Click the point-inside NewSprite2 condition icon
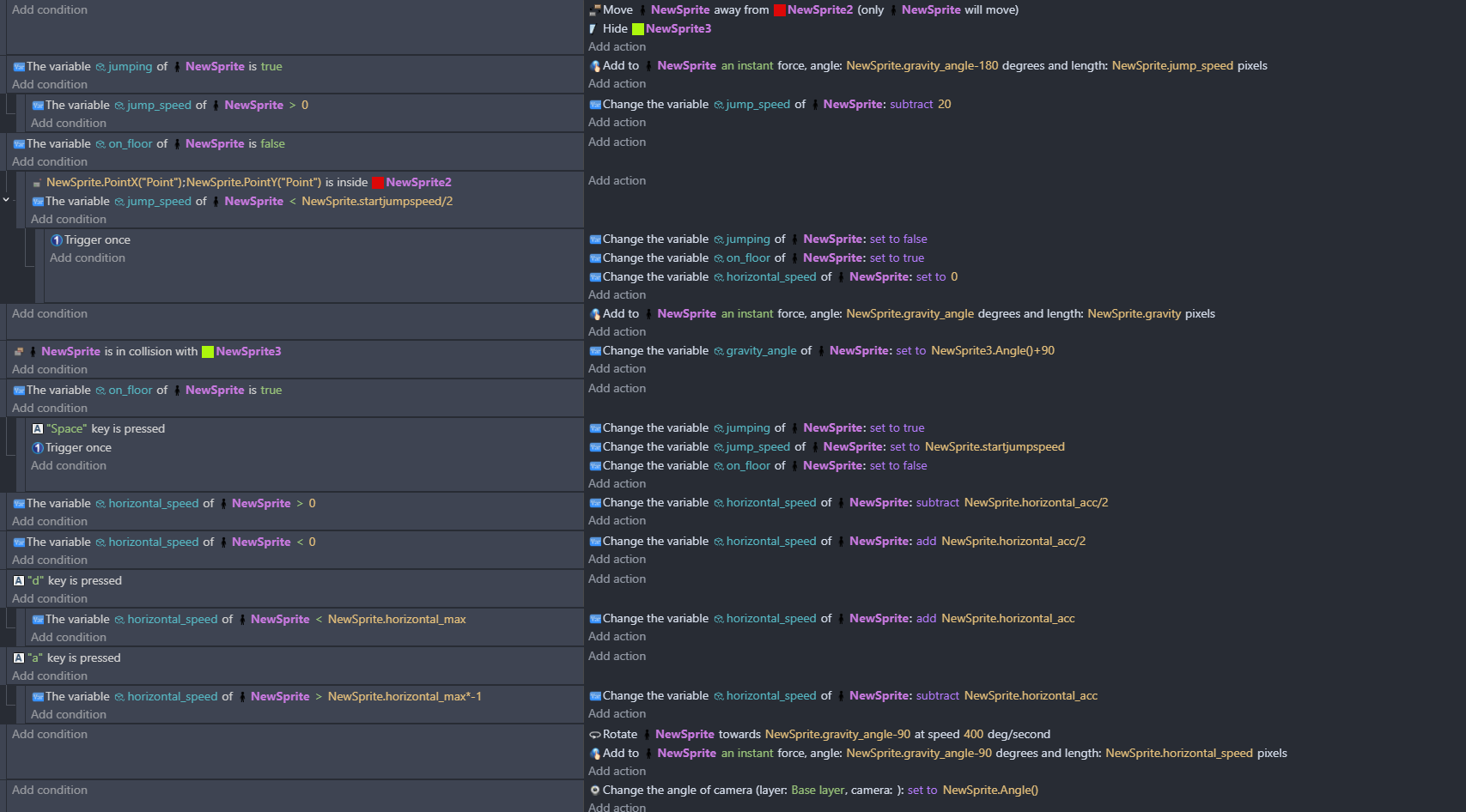Viewport: 1466px width, 812px height. click(x=38, y=183)
